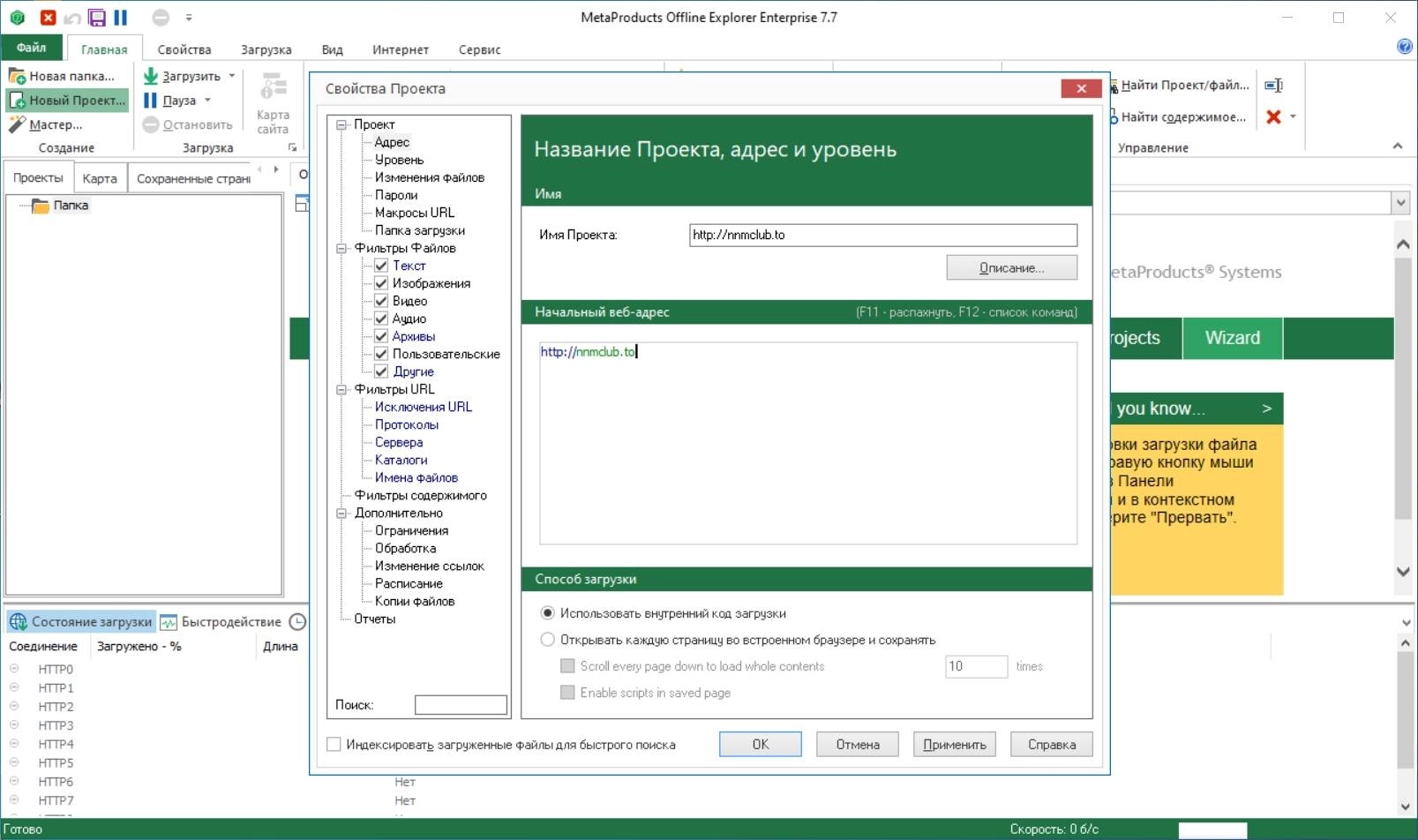Screen dimensions: 1418x840
Task: Click the Пауза icon in ribbon
Action: (151, 101)
